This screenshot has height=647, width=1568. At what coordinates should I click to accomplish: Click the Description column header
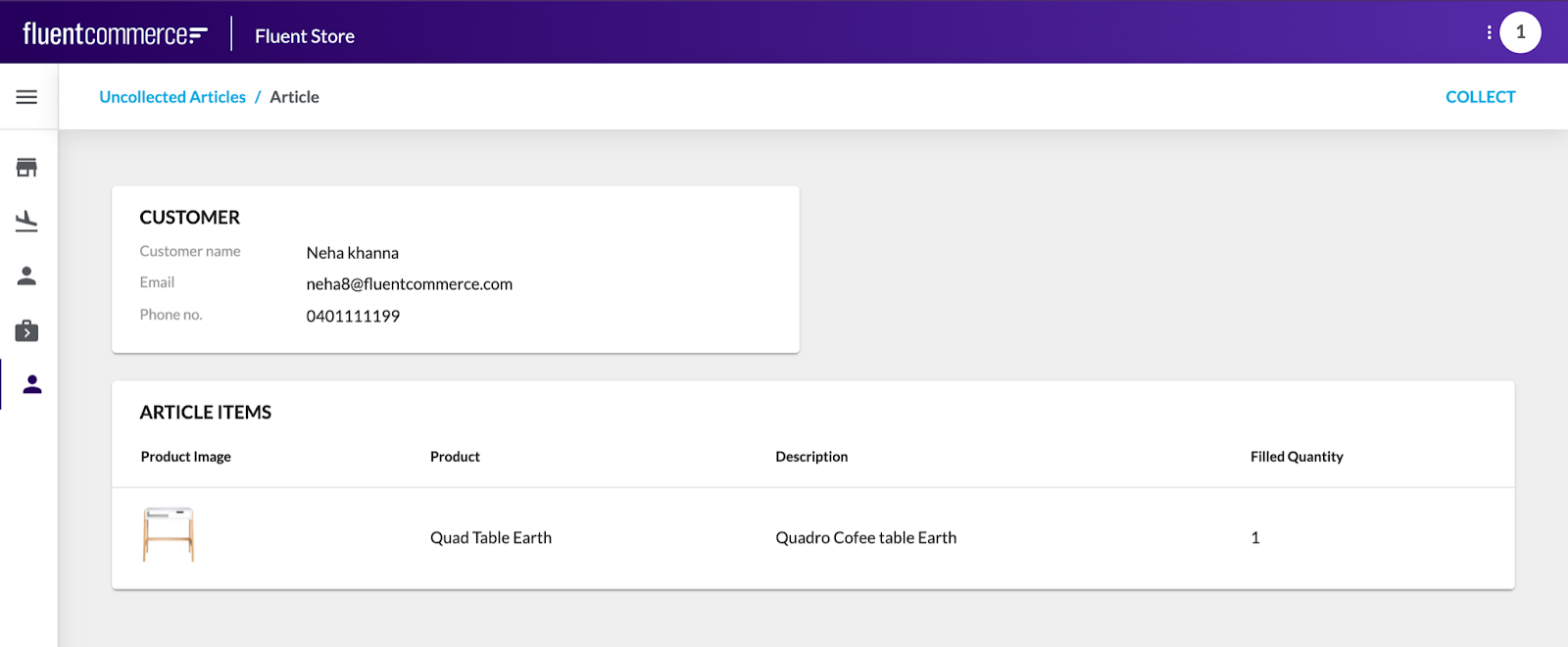pyautogui.click(x=811, y=457)
